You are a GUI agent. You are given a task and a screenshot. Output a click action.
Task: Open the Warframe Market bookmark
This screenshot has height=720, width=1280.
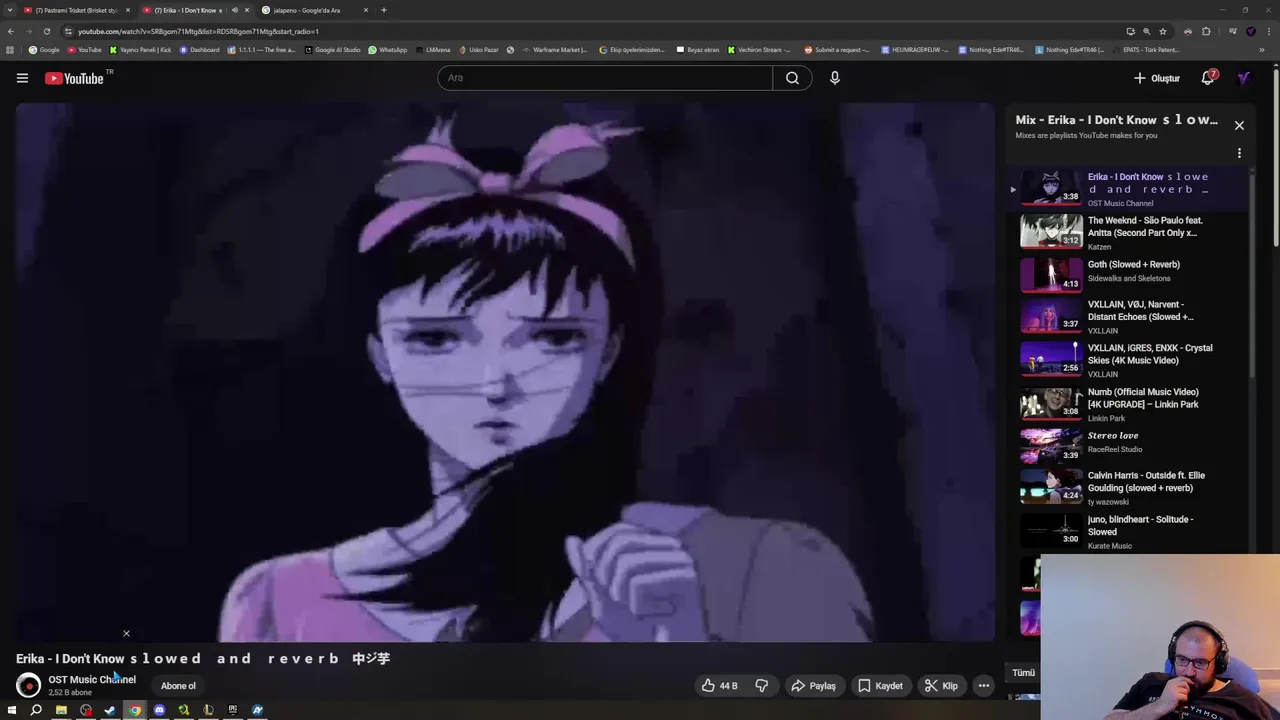tap(555, 50)
